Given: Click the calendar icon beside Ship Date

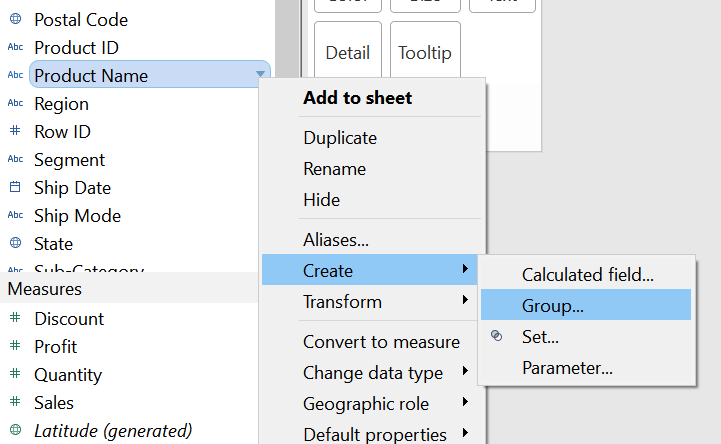Looking at the screenshot, I should (x=15, y=188).
